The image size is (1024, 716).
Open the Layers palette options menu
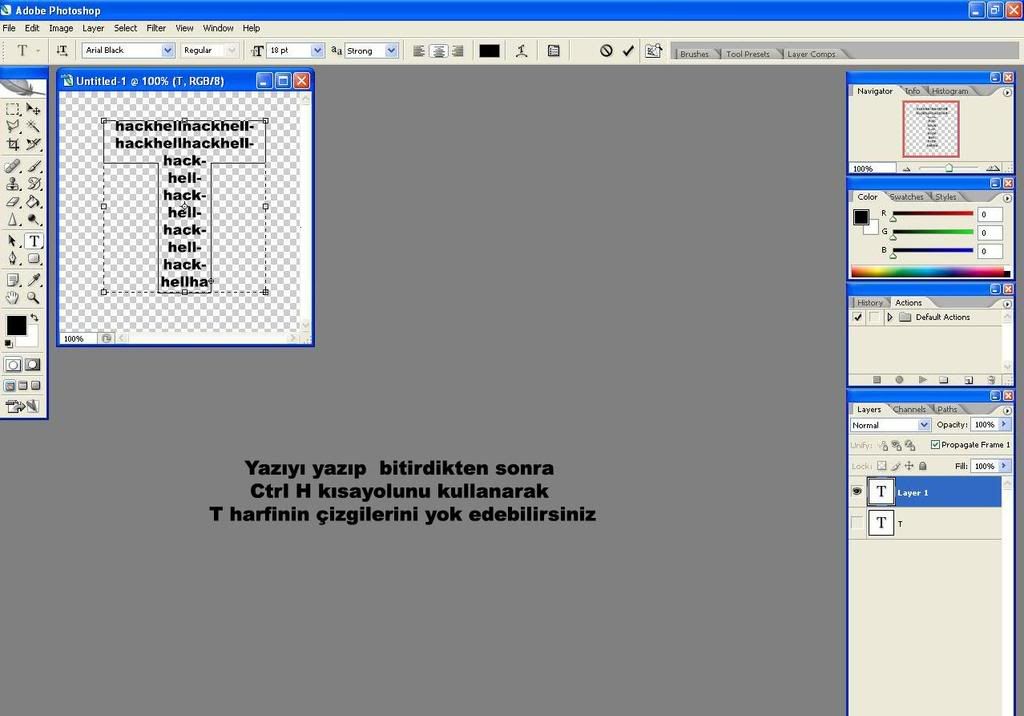1007,410
